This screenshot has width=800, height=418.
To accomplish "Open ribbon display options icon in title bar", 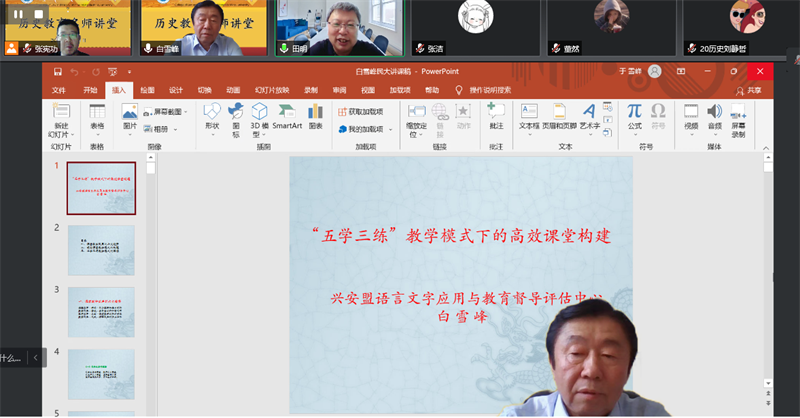I will pyautogui.click(x=681, y=71).
